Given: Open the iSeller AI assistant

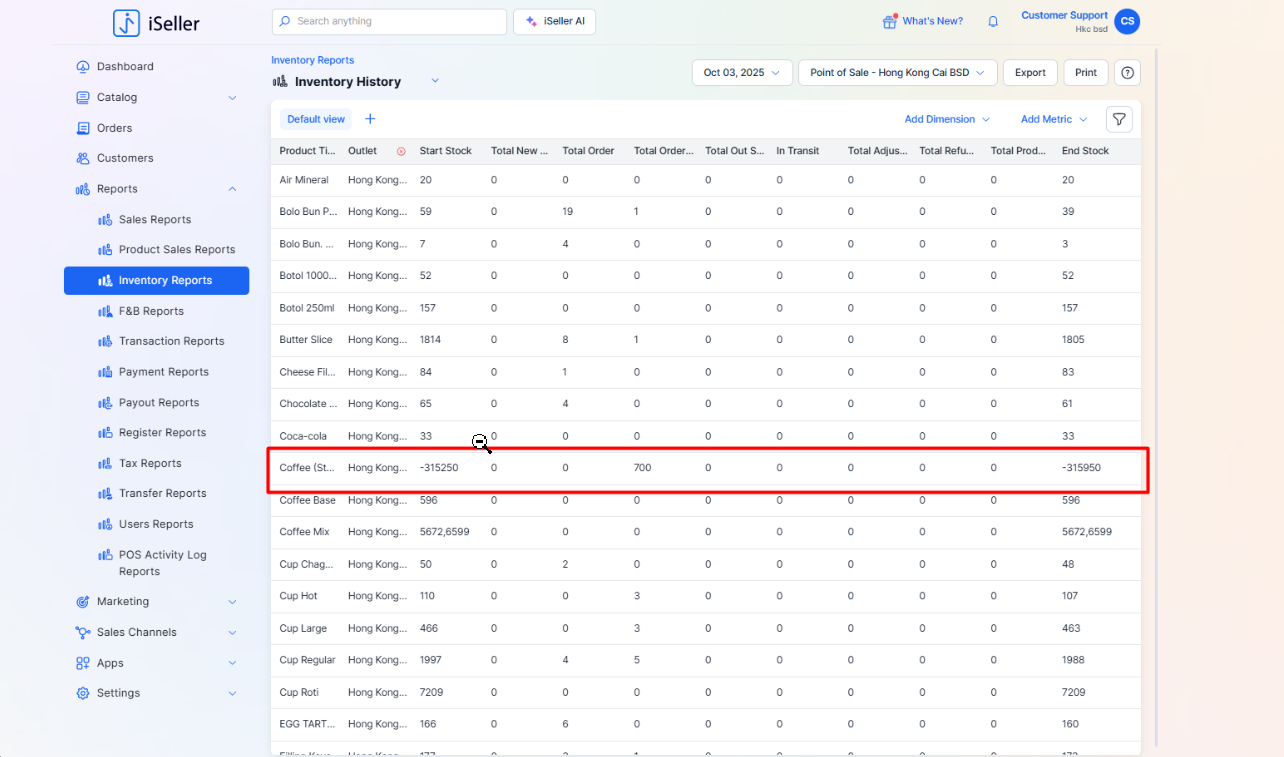Looking at the screenshot, I should [x=554, y=21].
